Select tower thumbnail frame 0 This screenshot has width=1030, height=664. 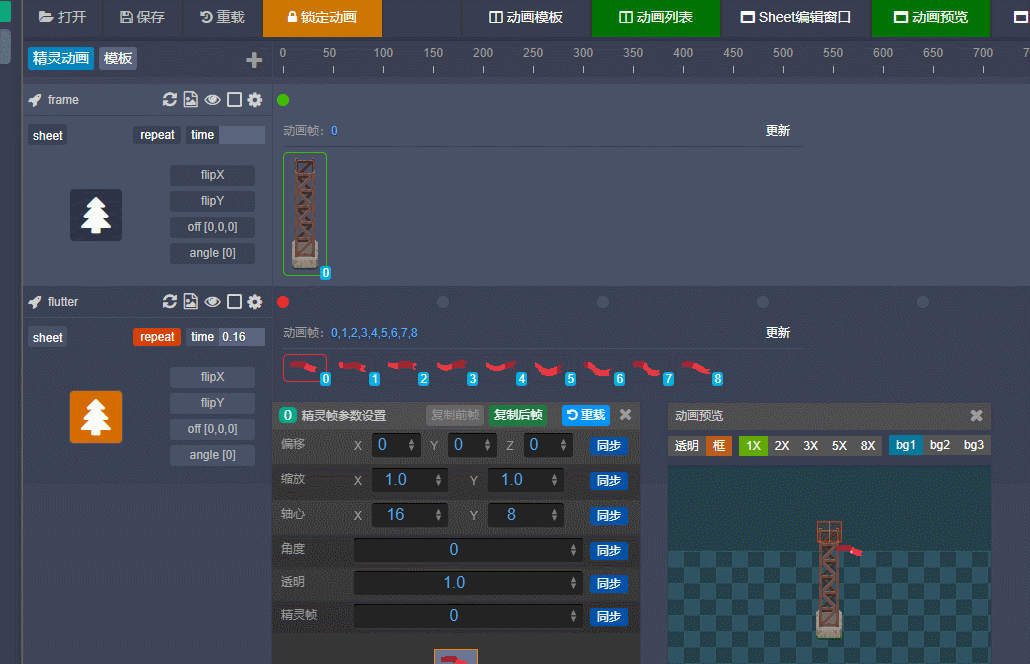point(305,214)
